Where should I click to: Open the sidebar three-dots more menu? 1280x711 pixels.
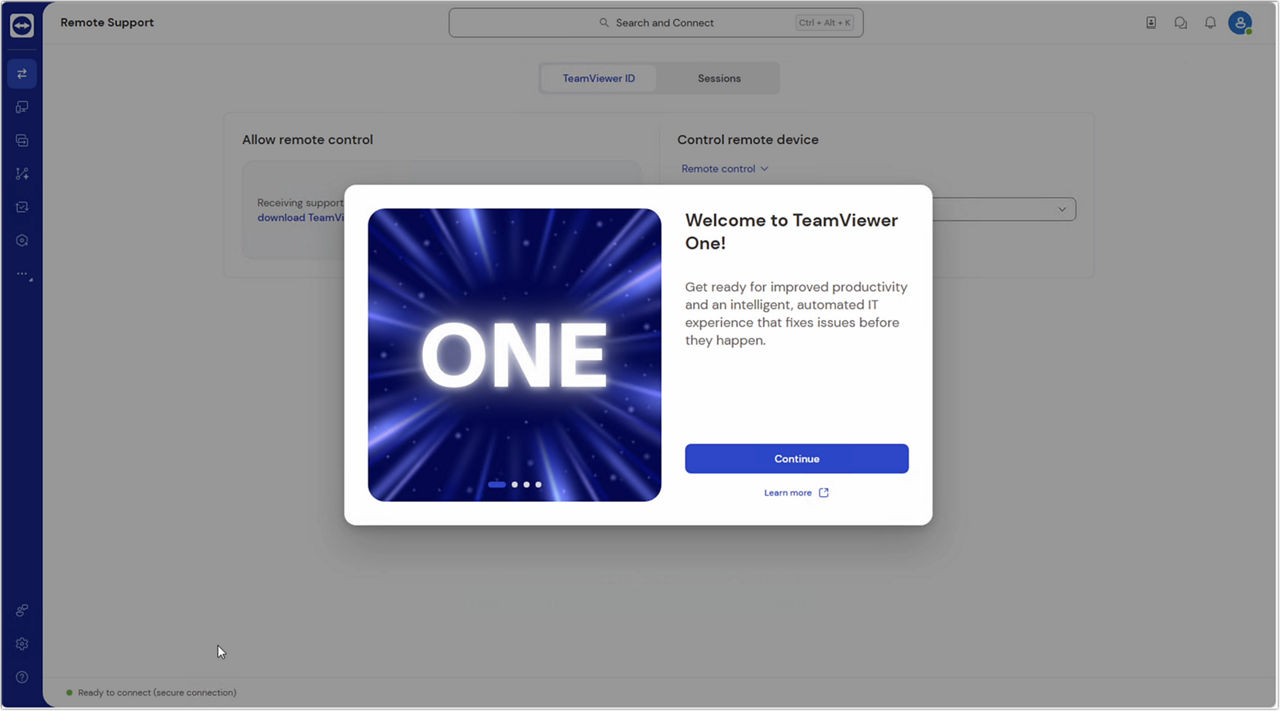22,274
